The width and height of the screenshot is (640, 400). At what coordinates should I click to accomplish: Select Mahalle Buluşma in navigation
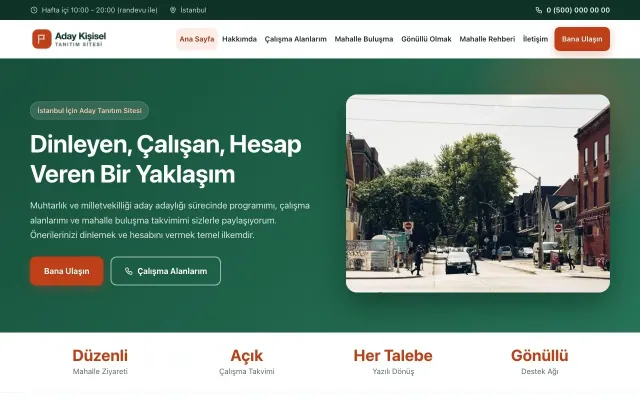click(364, 39)
